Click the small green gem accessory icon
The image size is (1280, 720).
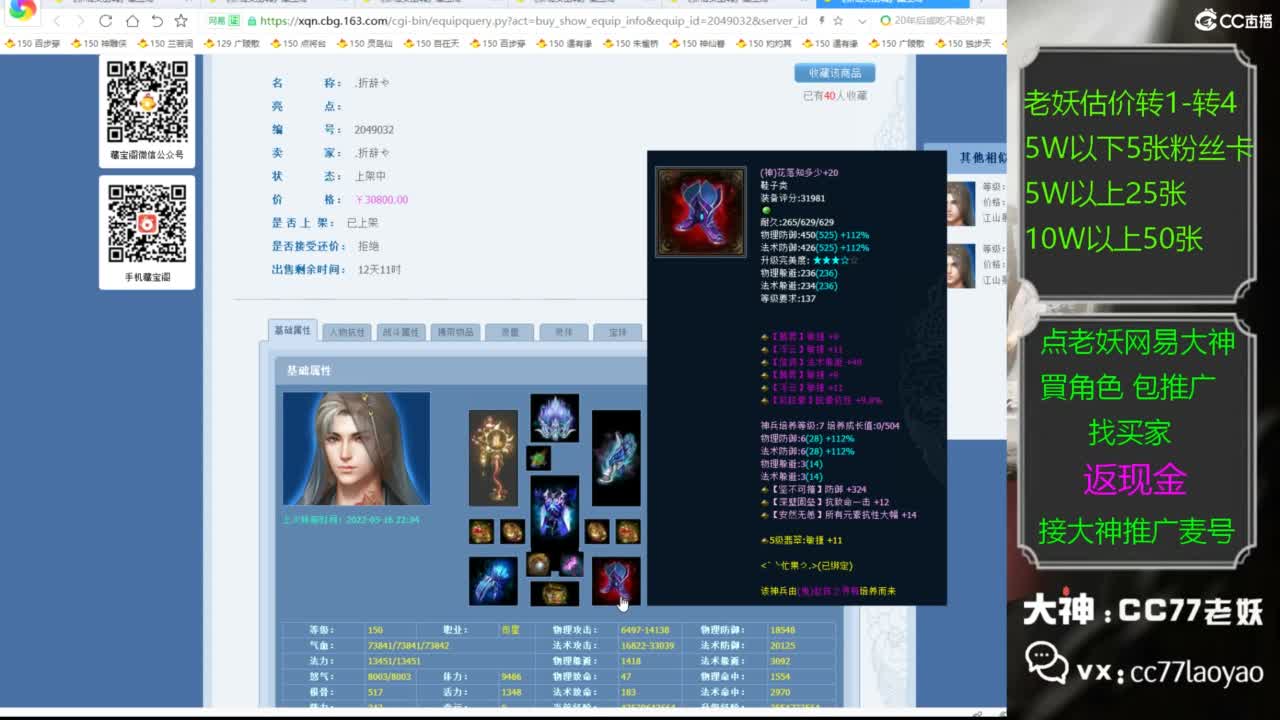pyautogui.click(x=539, y=458)
